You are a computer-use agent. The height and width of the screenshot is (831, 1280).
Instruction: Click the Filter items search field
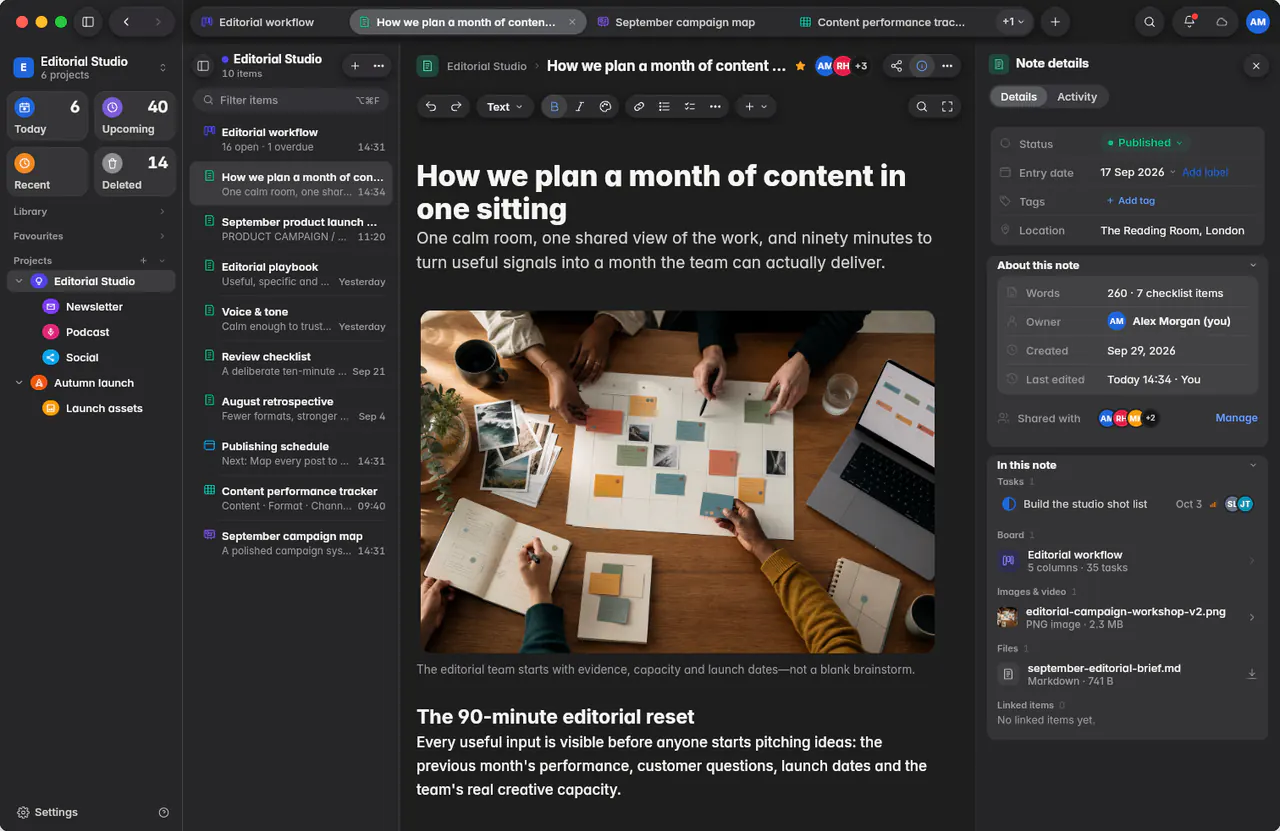[290, 100]
